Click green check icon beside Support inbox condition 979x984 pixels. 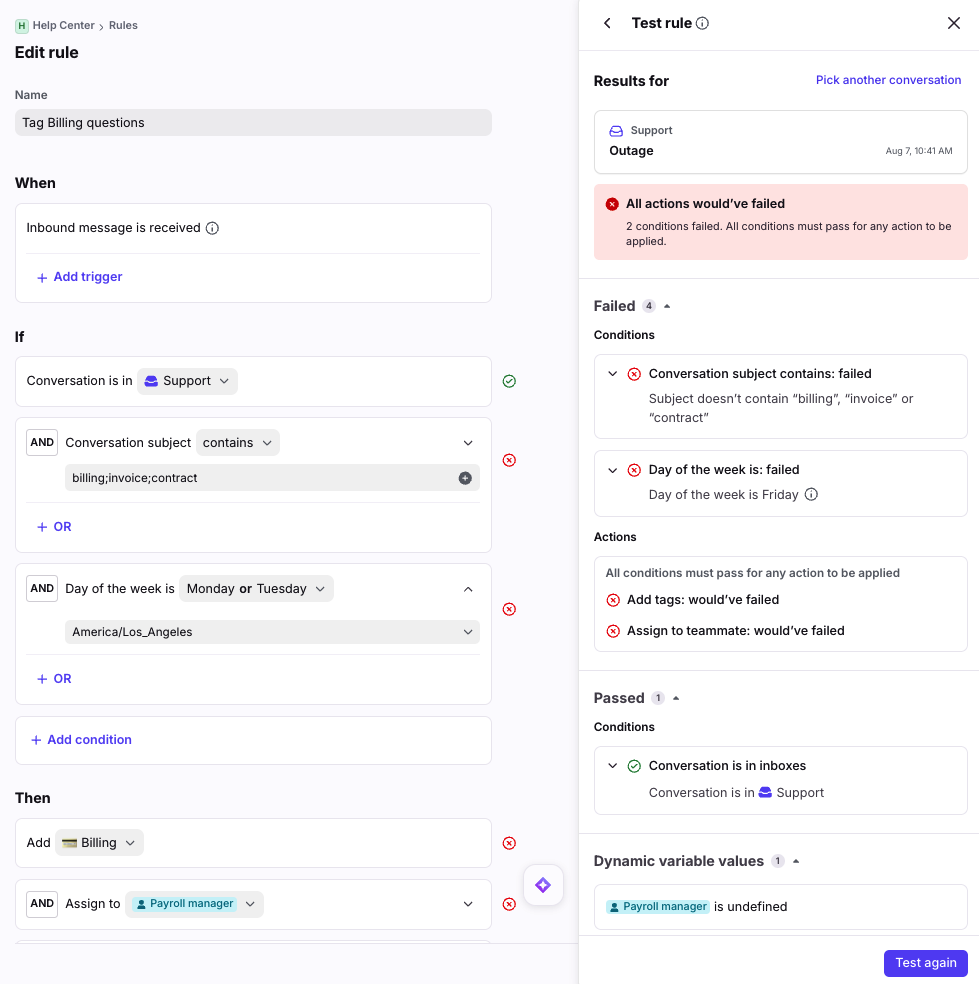coord(509,381)
